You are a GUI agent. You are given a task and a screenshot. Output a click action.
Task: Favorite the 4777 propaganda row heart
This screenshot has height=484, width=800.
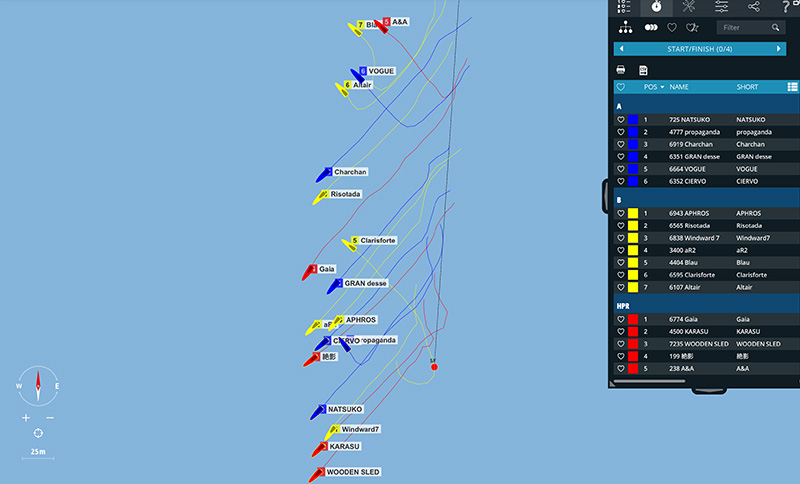(621, 132)
